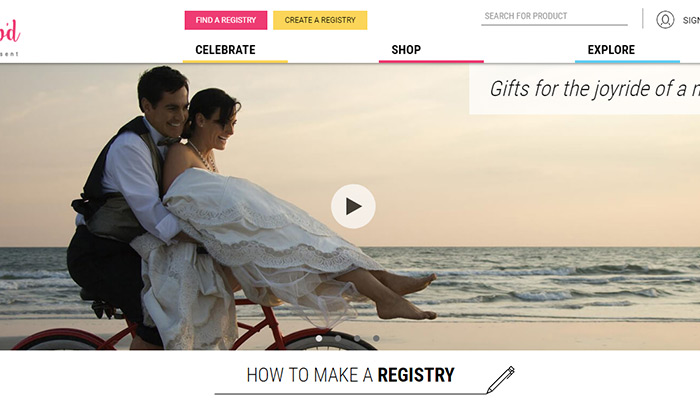This screenshot has height=400, width=700.
Task: Click the Find a Registry button
Action: tap(226, 20)
